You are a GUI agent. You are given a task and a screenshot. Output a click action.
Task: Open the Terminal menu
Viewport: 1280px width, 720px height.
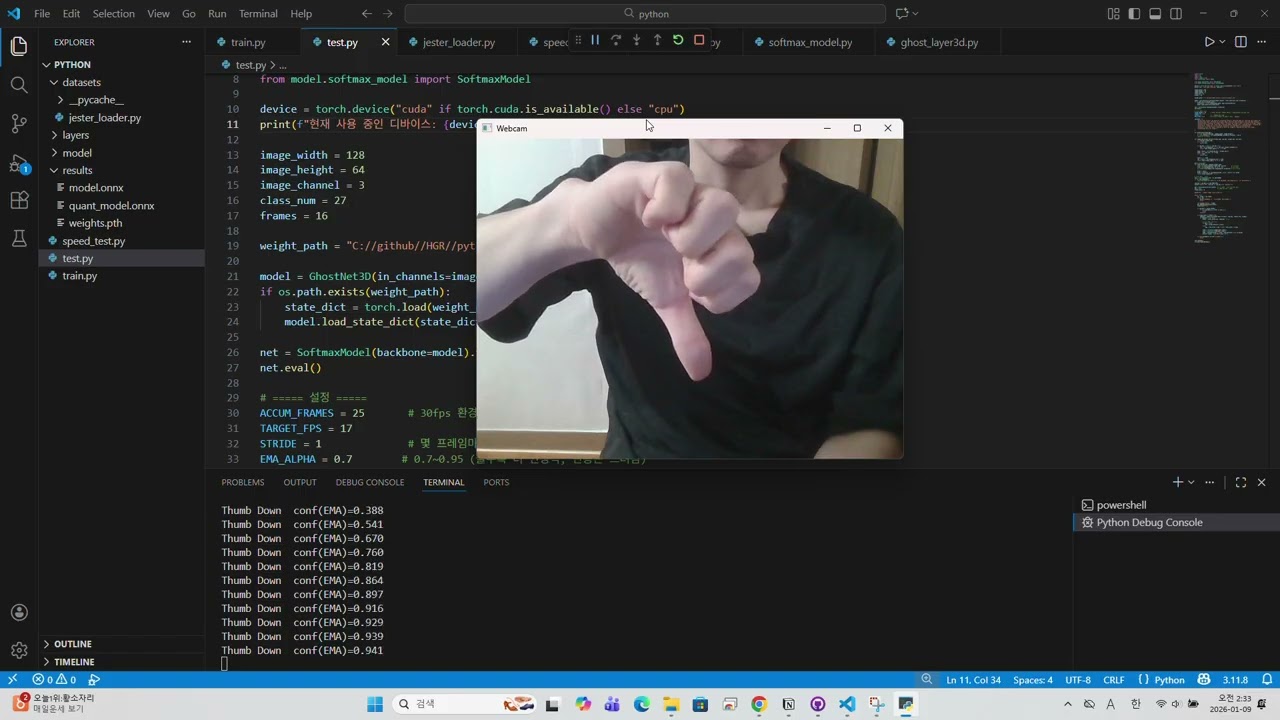[x=258, y=14]
